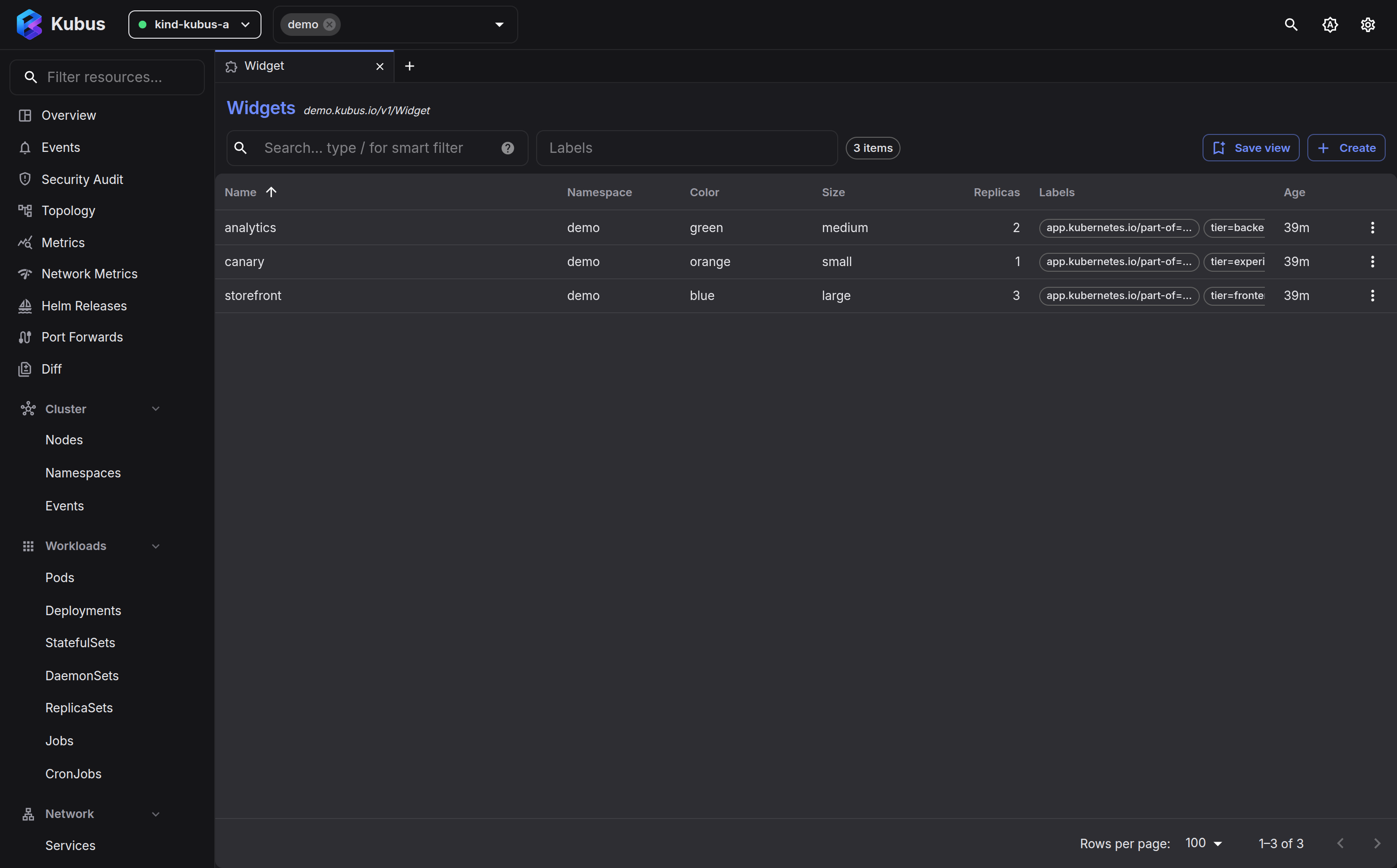Close the Widget tab
The height and width of the screenshot is (868, 1397).
pos(379,67)
